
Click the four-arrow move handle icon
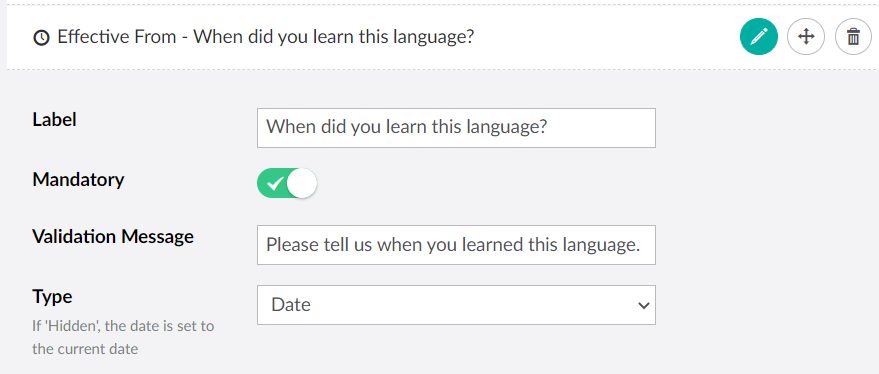click(806, 37)
